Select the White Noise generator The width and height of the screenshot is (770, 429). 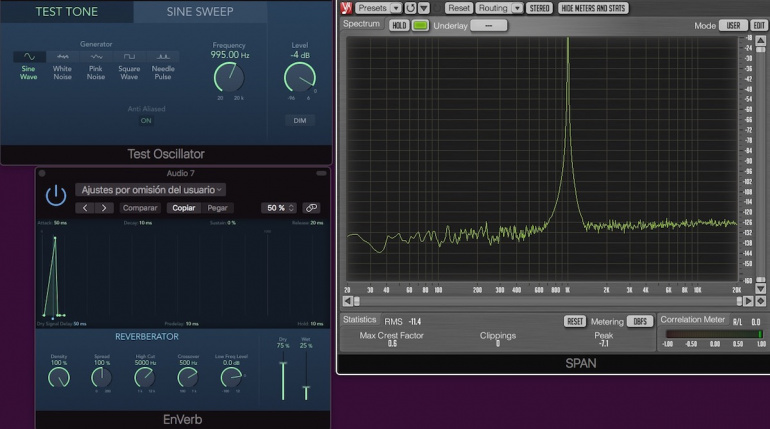point(62,65)
